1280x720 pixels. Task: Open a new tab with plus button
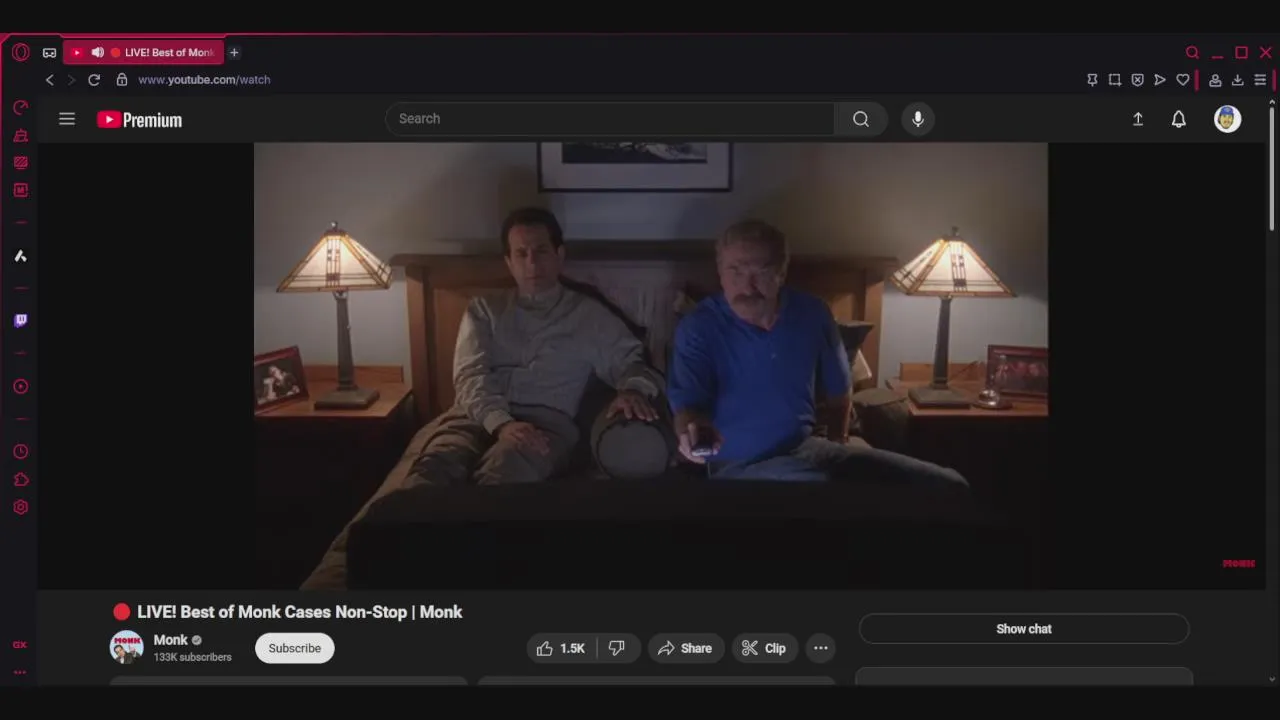(234, 52)
